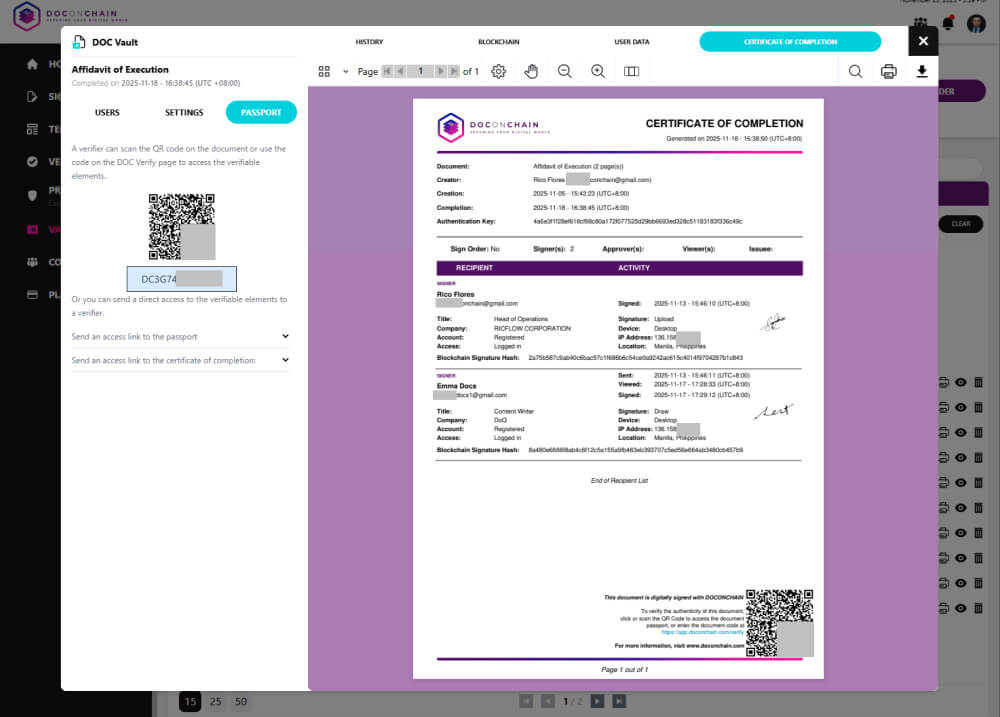Expand Send an access link to the passport
The width and height of the screenshot is (1000, 717).
(x=180, y=336)
